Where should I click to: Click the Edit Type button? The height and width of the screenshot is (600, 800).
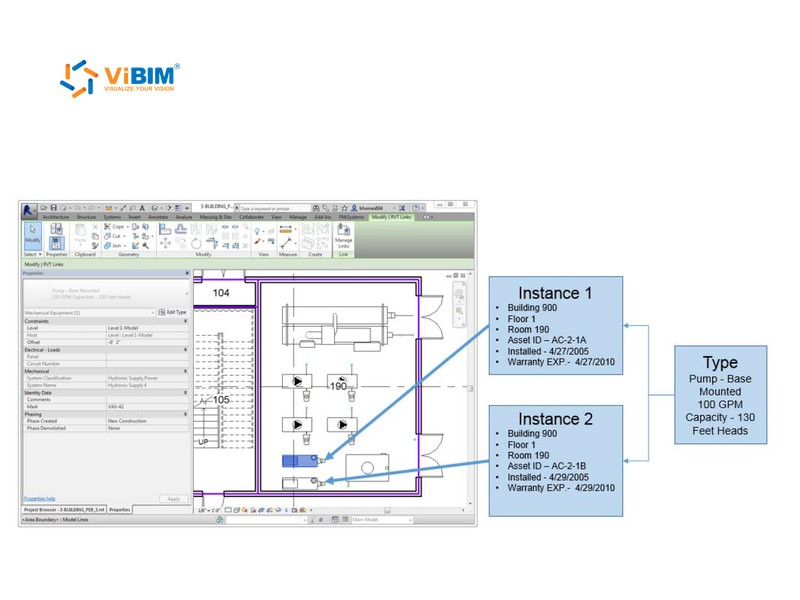click(172, 312)
